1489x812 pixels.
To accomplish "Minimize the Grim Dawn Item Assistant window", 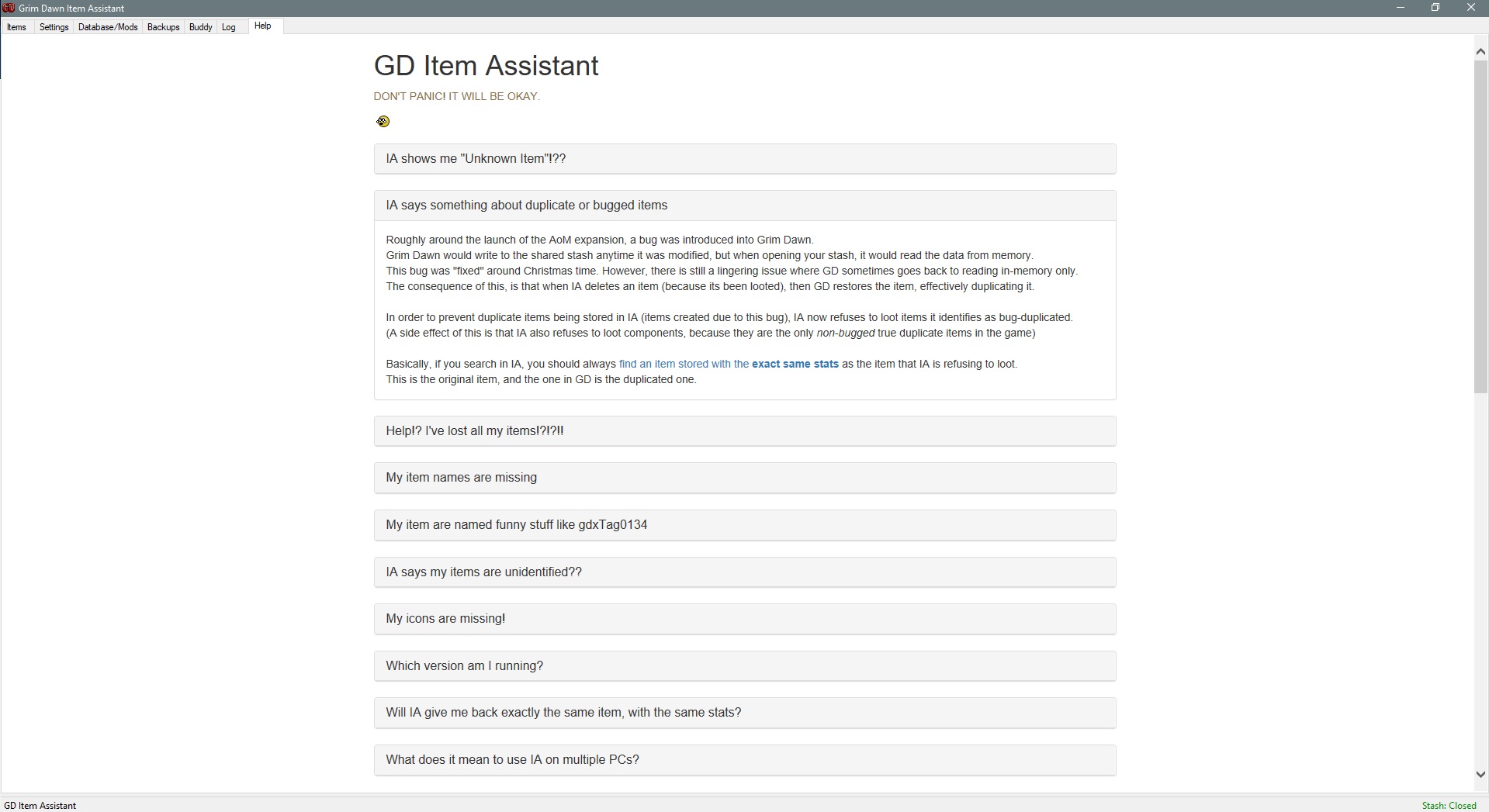I will pyautogui.click(x=1401, y=8).
